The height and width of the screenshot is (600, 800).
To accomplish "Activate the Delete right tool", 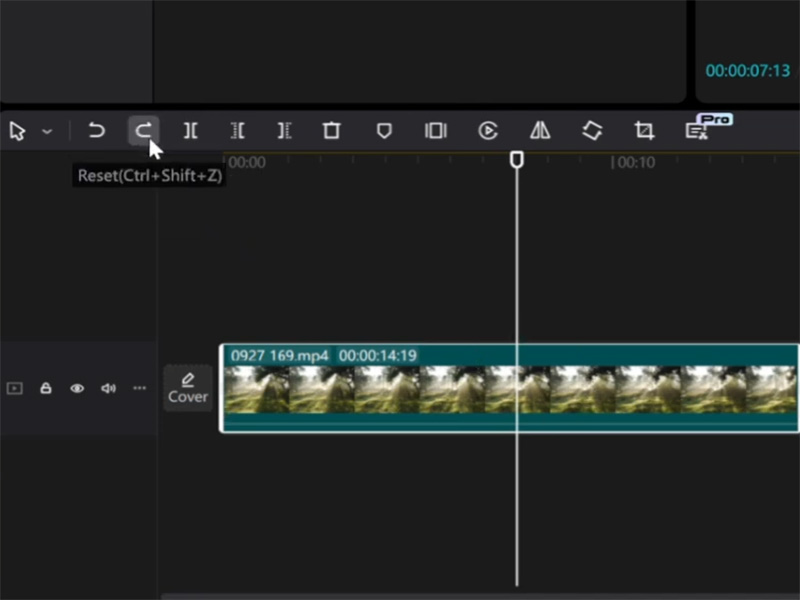I will 284,131.
